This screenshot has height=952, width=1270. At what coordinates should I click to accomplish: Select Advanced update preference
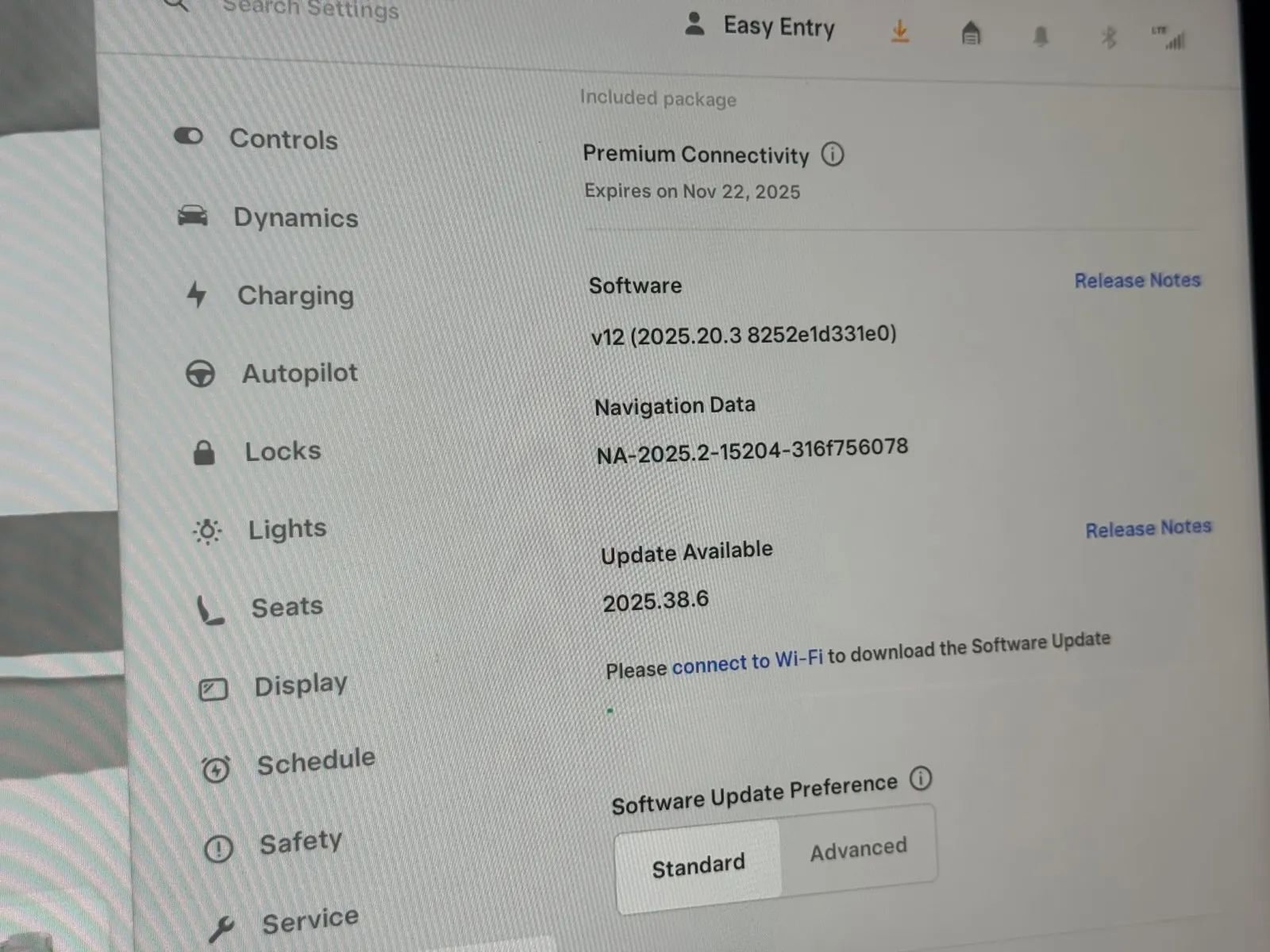coord(858,850)
